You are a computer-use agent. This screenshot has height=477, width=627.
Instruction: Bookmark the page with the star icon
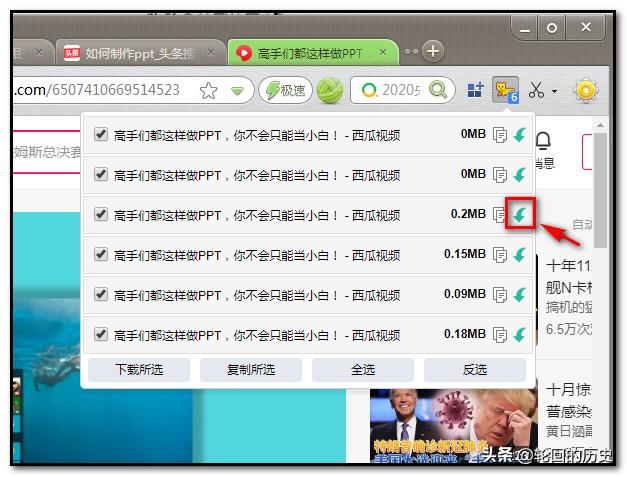(208, 91)
